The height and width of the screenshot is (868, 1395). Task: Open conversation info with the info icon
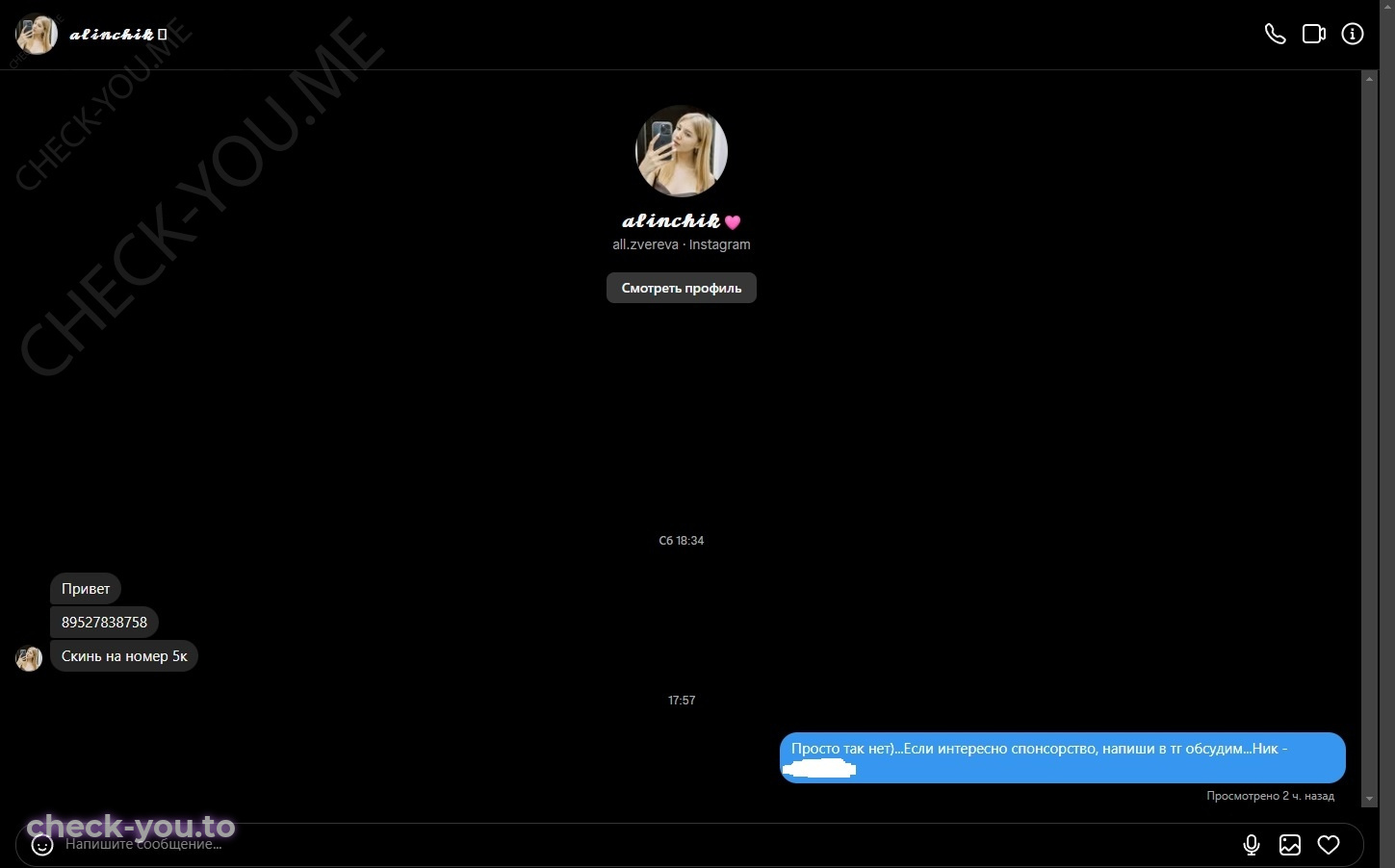pos(1353,35)
